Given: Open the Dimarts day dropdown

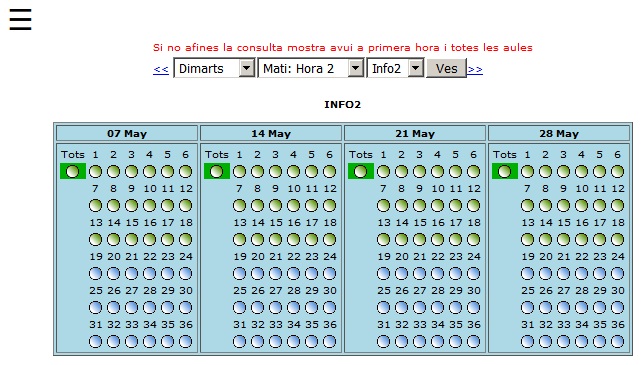Looking at the screenshot, I should [x=214, y=68].
